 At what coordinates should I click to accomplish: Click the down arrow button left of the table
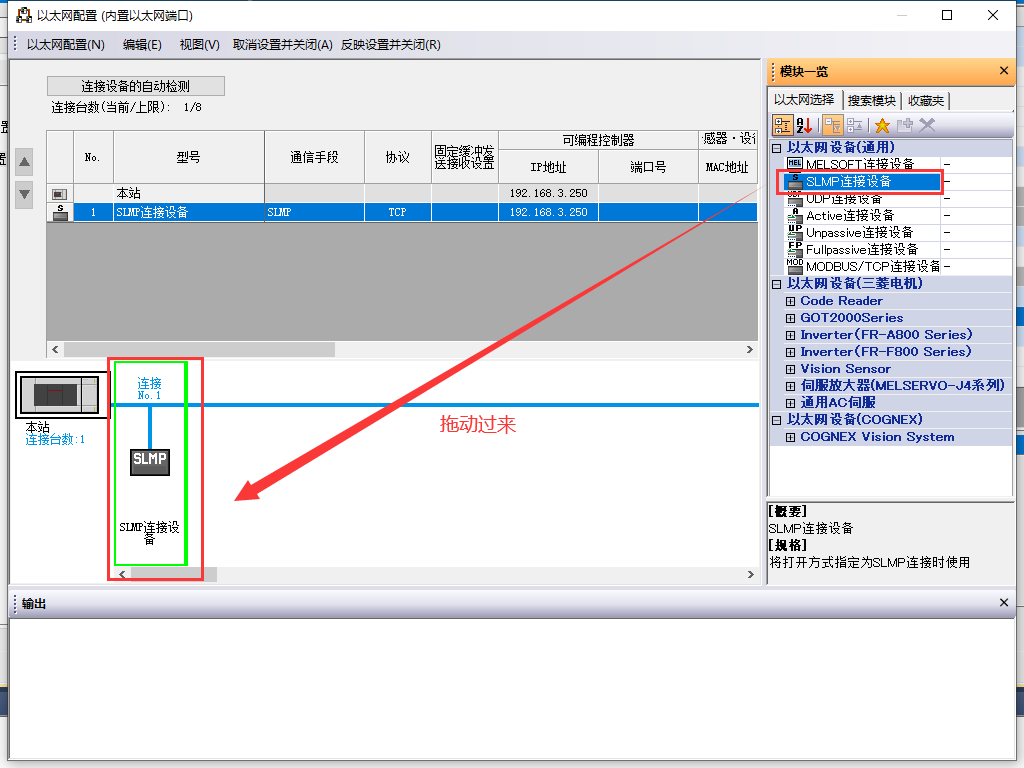coord(24,195)
